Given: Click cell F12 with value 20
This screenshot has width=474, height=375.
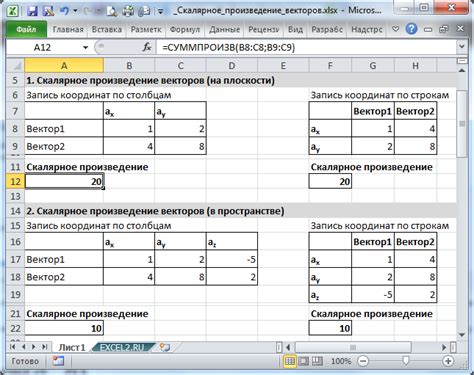Looking at the screenshot, I should click(330, 181).
